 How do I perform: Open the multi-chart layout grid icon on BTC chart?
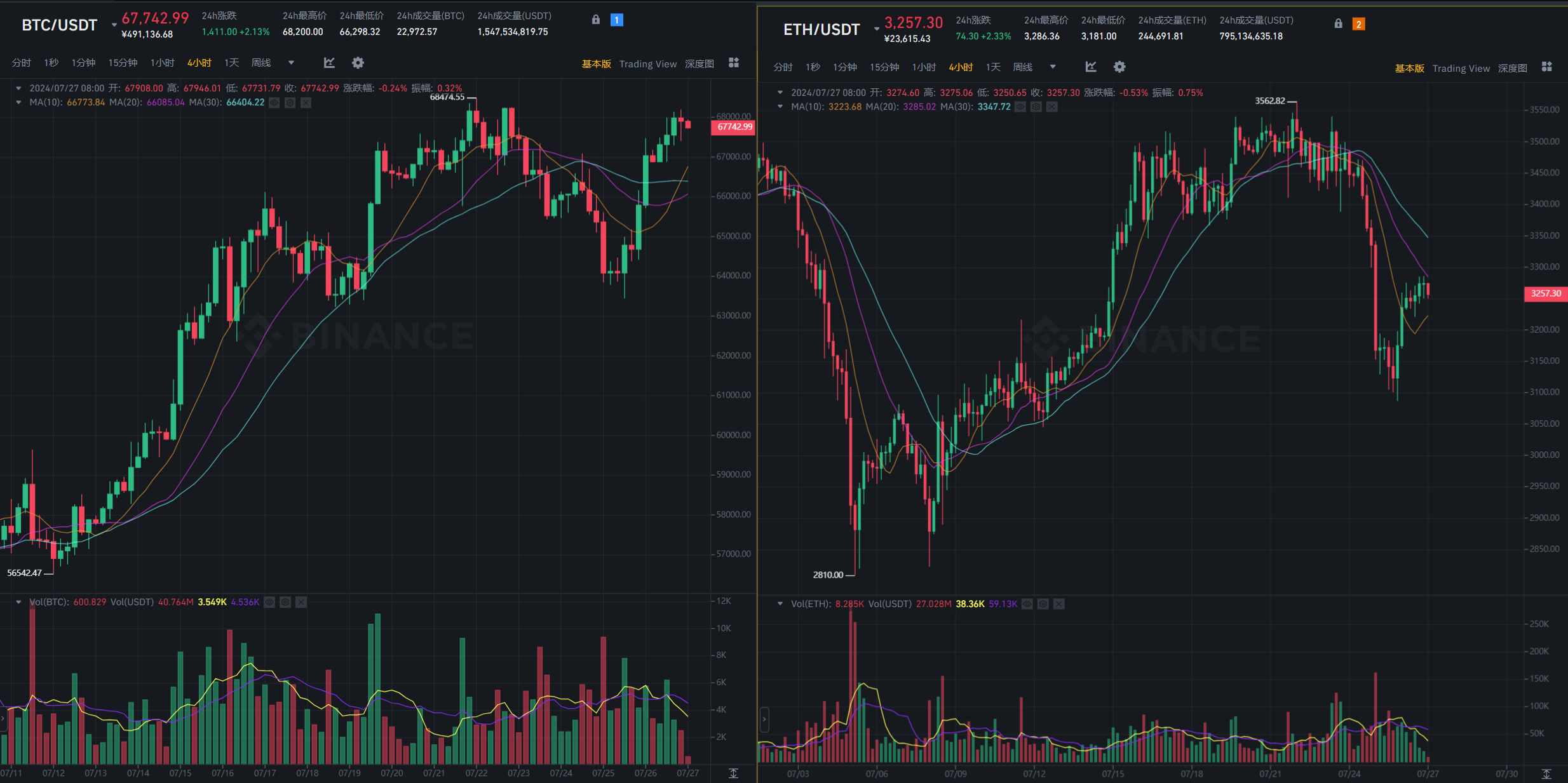734,62
